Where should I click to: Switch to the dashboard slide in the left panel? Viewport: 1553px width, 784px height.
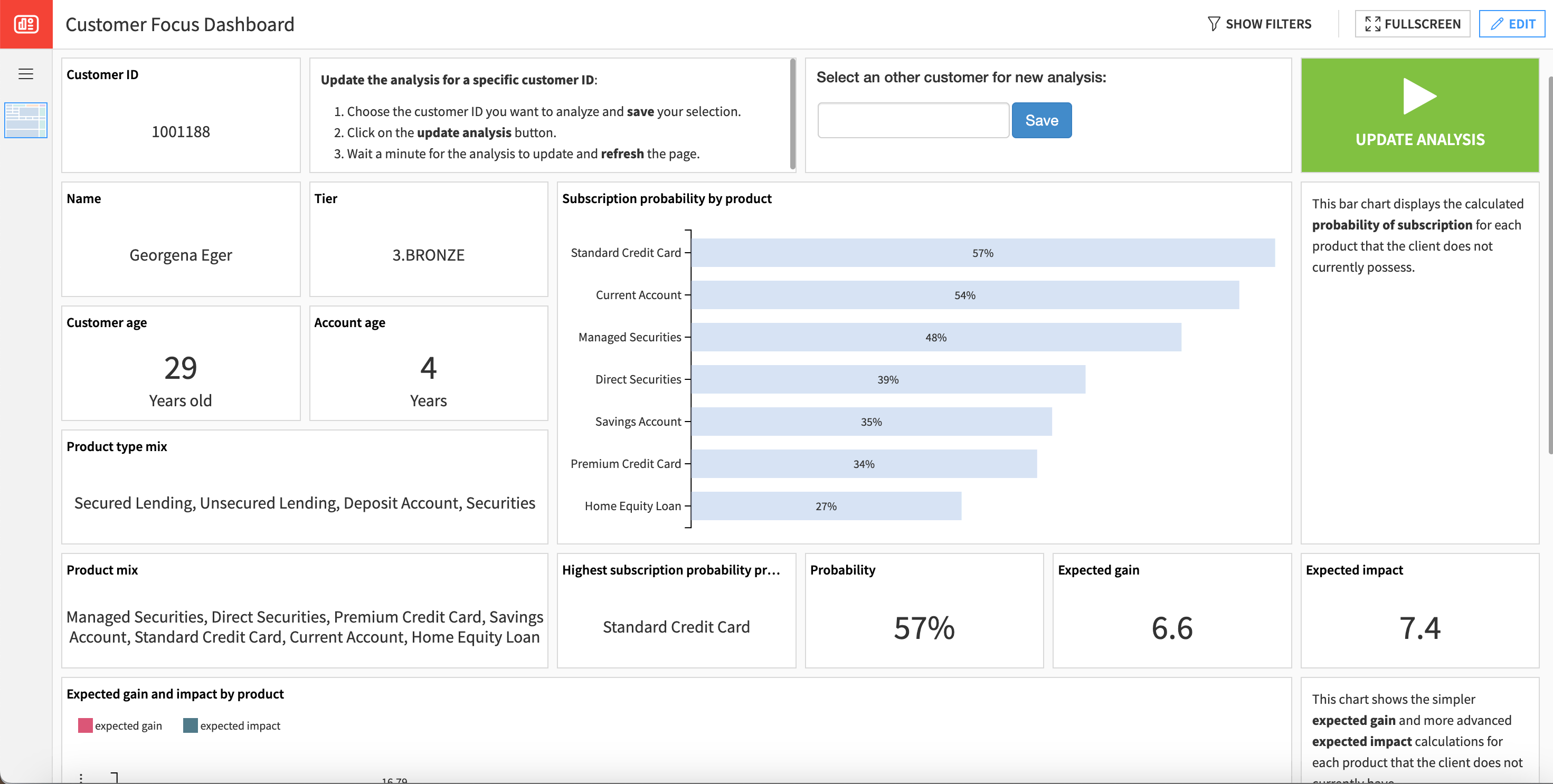(x=26, y=120)
